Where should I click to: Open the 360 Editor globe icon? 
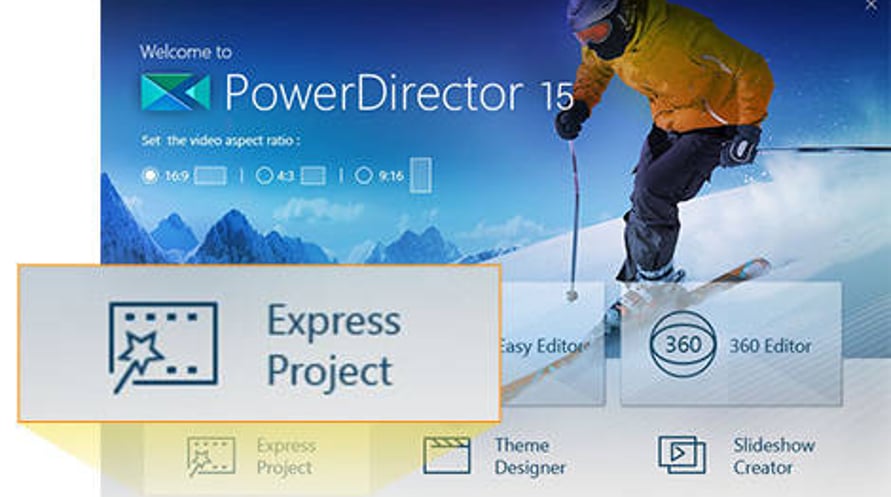pyautogui.click(x=682, y=345)
